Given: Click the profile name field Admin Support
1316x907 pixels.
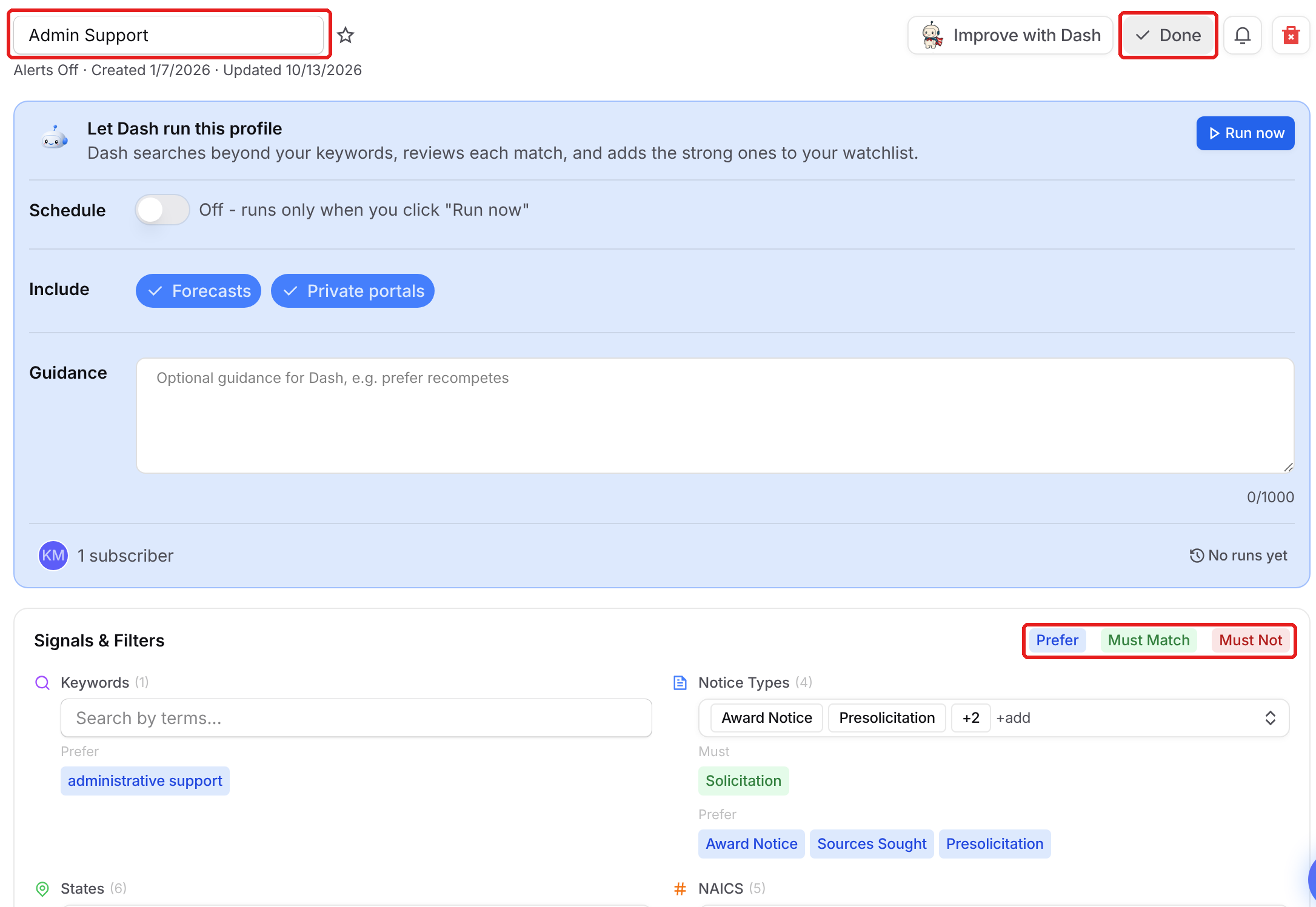Looking at the screenshot, I should pyautogui.click(x=169, y=35).
